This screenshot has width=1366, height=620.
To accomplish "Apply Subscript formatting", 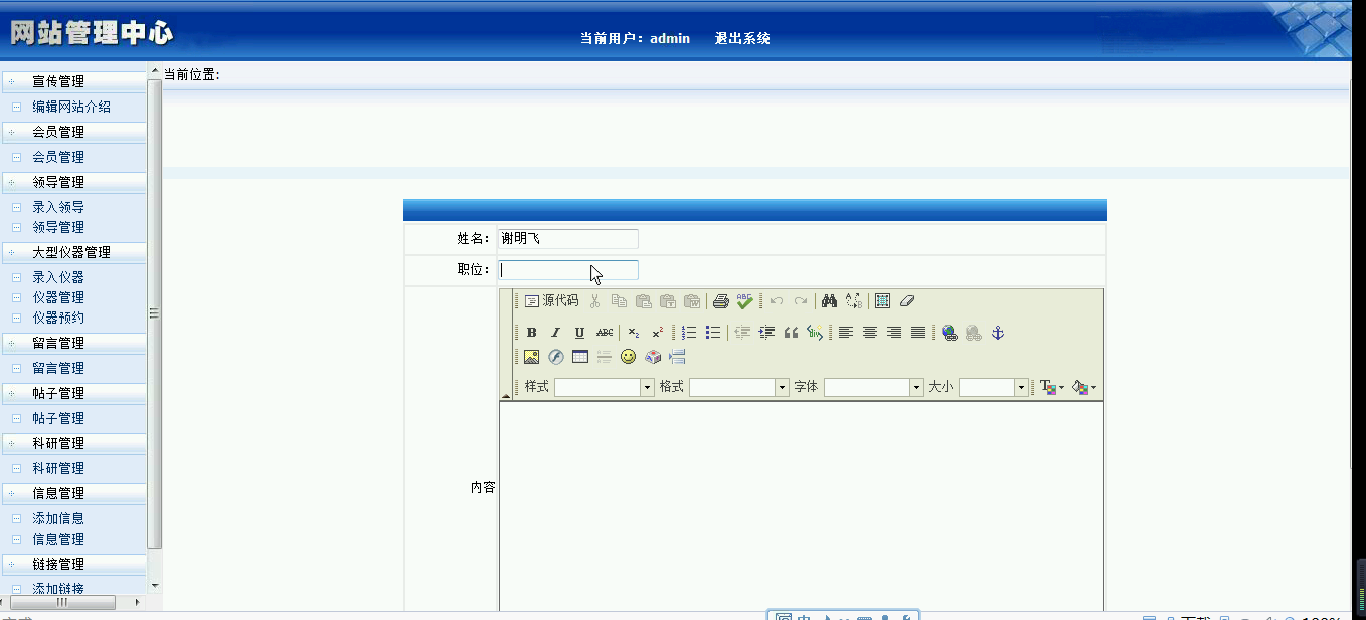I will point(634,333).
